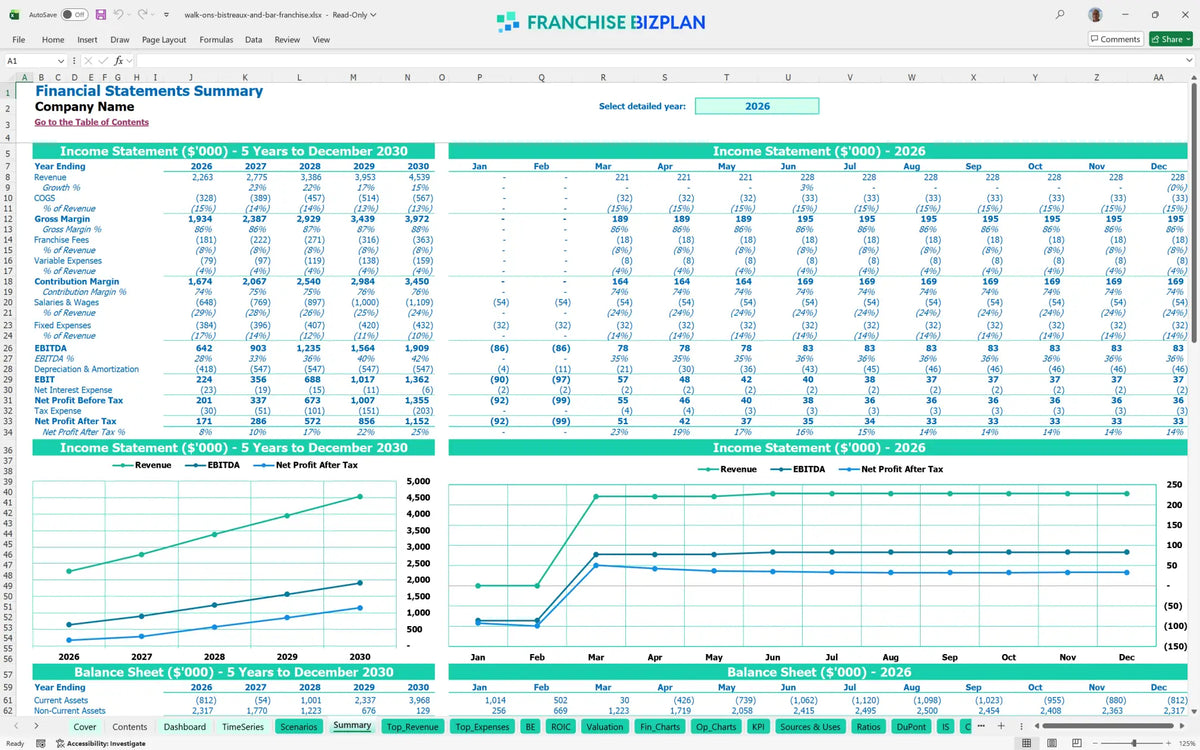Switch to the TimeSeries sheet tab

(x=243, y=727)
